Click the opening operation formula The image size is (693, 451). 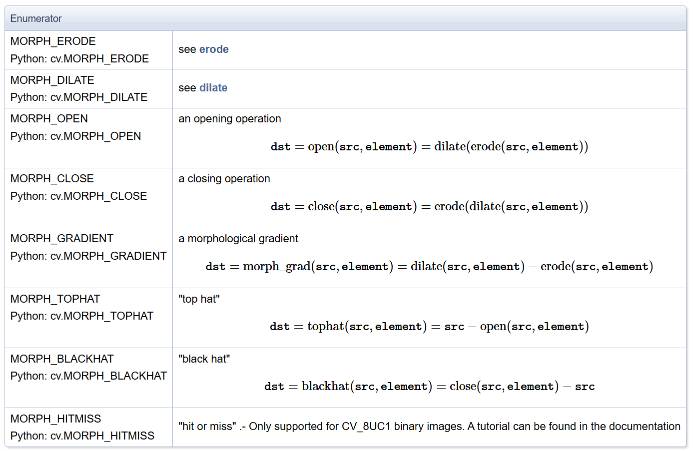tap(429, 147)
